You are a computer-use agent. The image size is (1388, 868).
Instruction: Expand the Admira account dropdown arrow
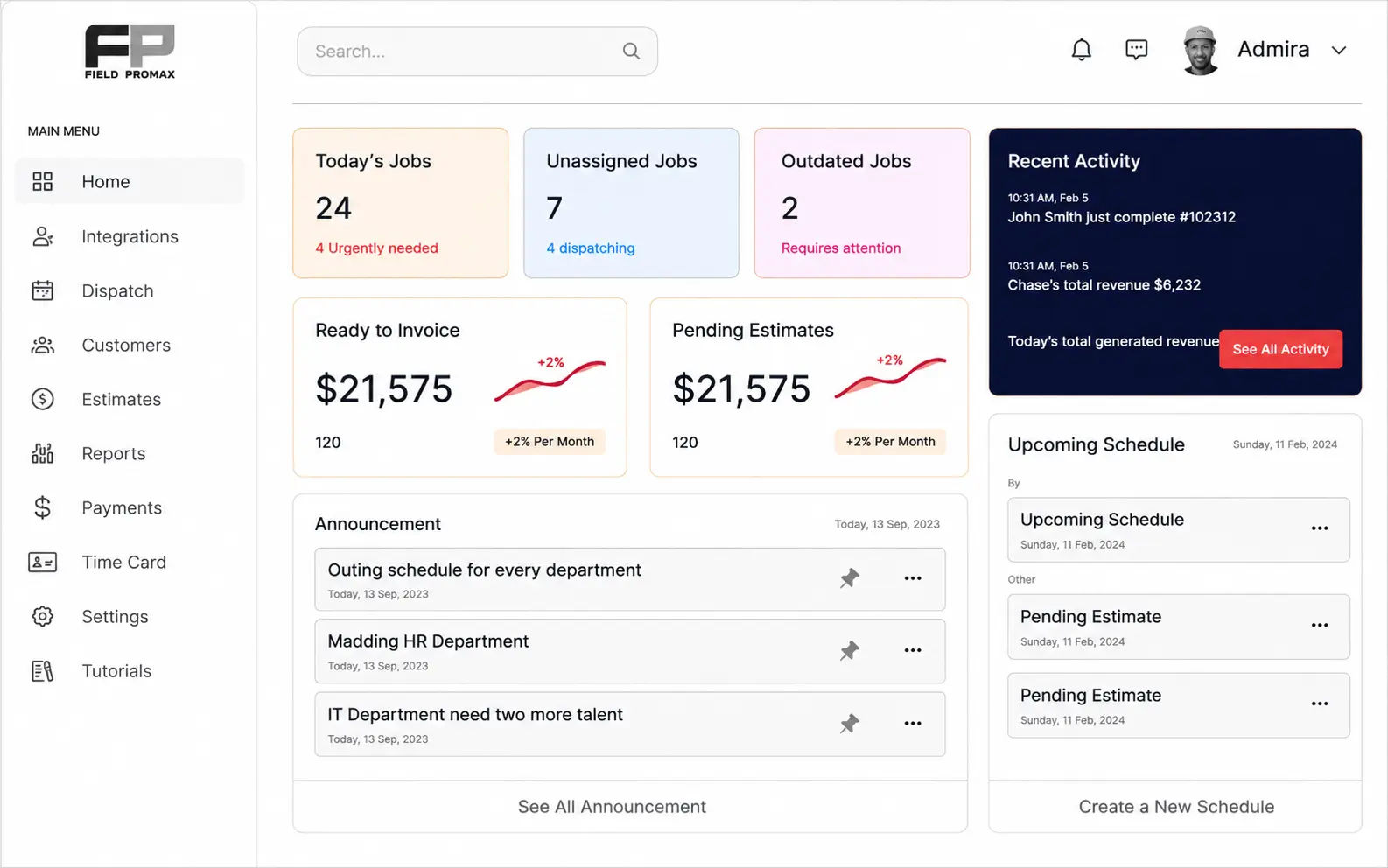click(1339, 51)
